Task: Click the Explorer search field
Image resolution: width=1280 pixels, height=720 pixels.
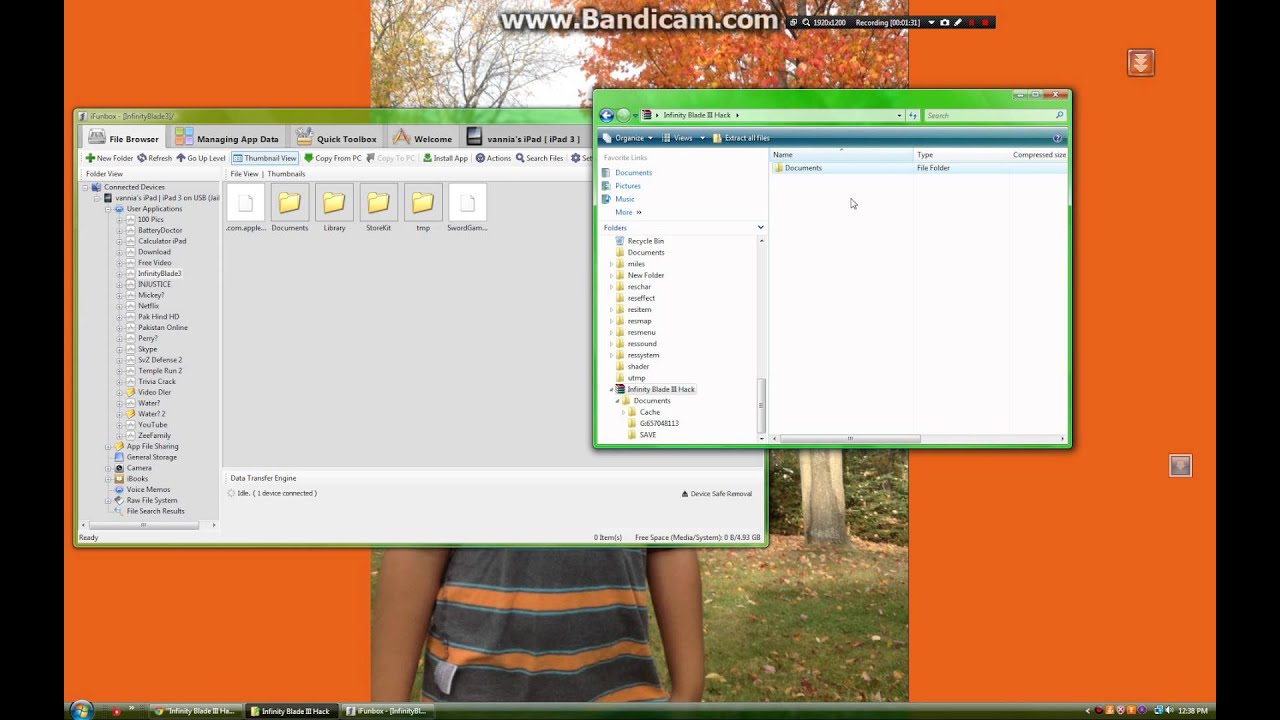Action: (x=994, y=115)
